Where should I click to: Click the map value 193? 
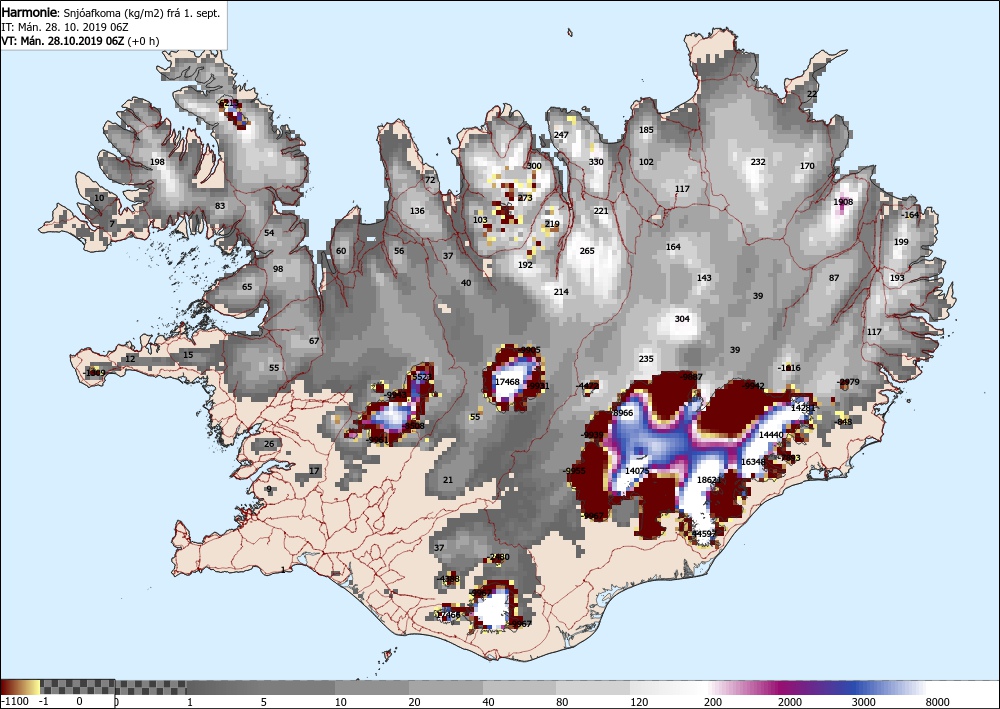coord(897,278)
